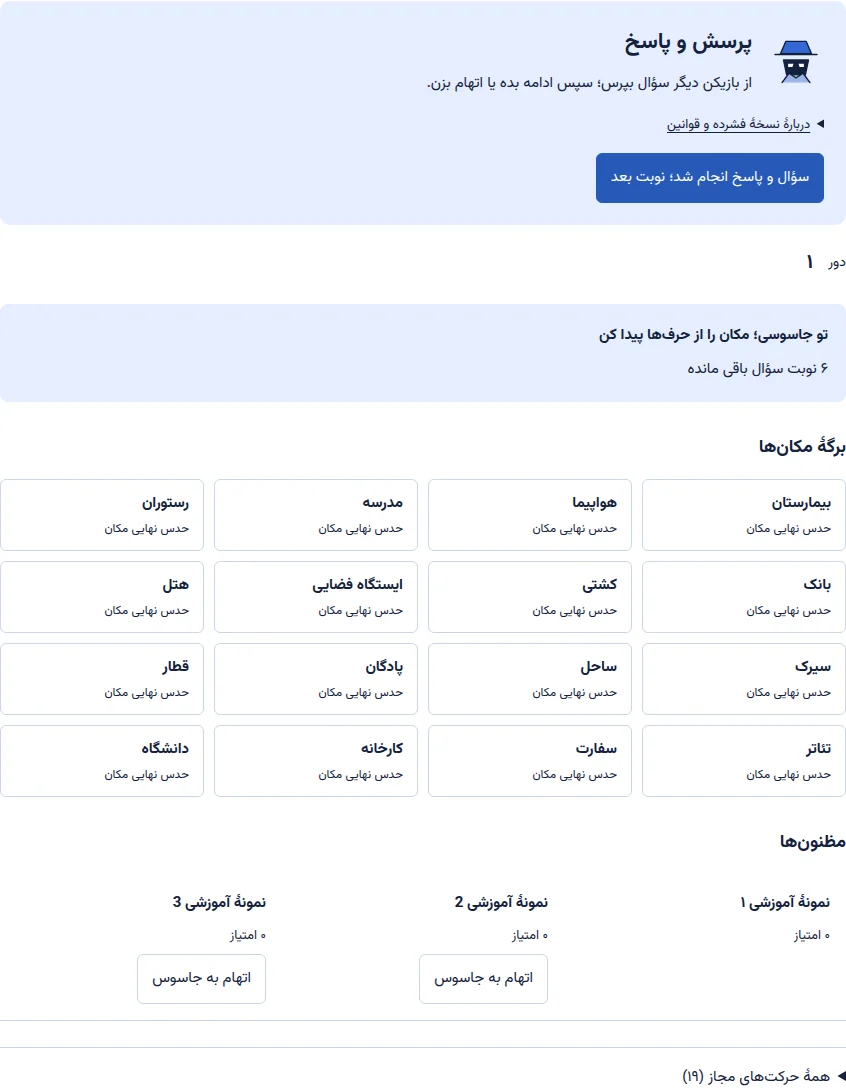
Task: Accuse نمونهٔ آموزشی 2 of being spy
Action: [x=483, y=978]
